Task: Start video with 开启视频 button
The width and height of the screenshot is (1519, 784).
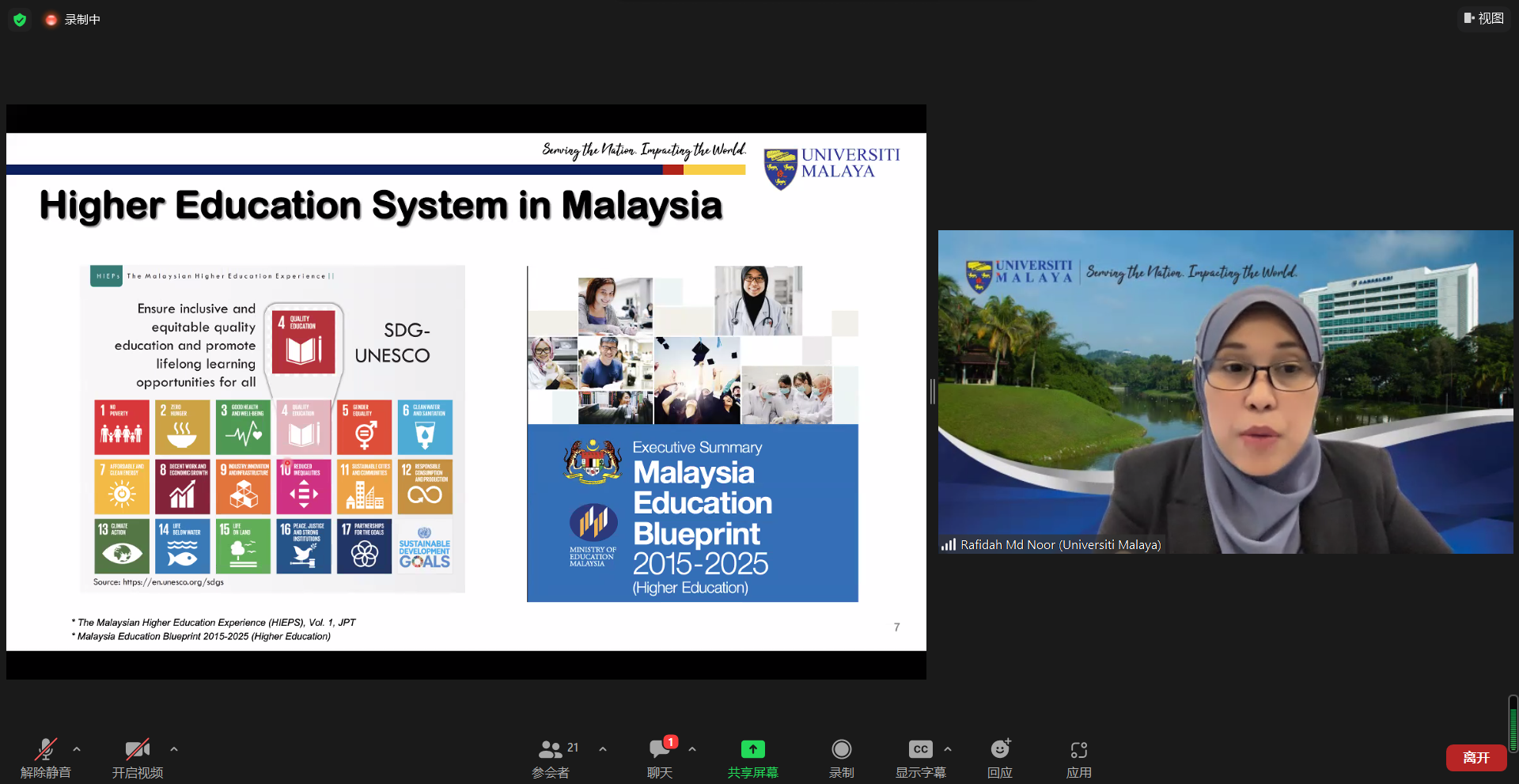Action: pos(138,758)
